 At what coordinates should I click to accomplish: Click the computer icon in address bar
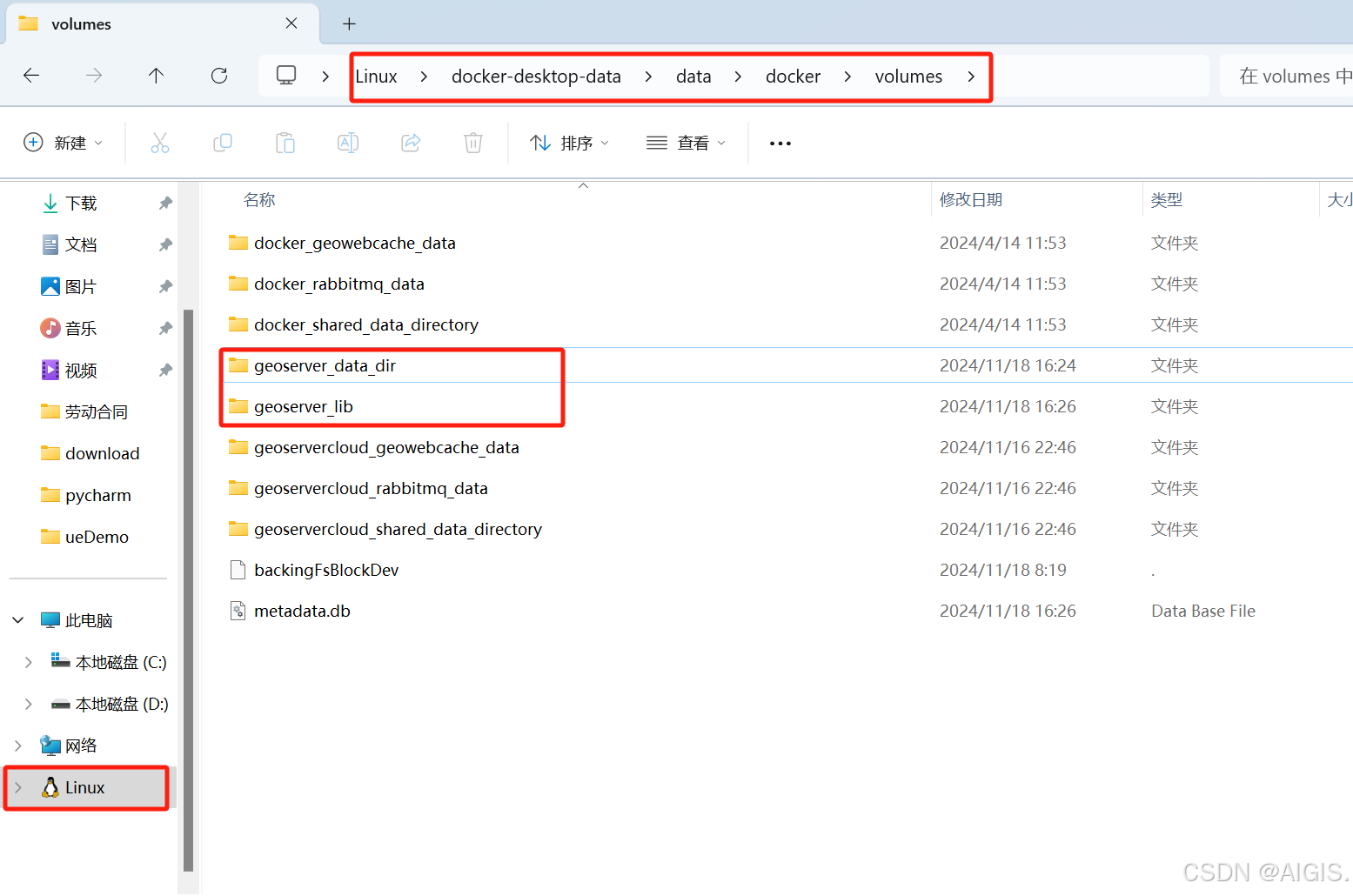286,76
